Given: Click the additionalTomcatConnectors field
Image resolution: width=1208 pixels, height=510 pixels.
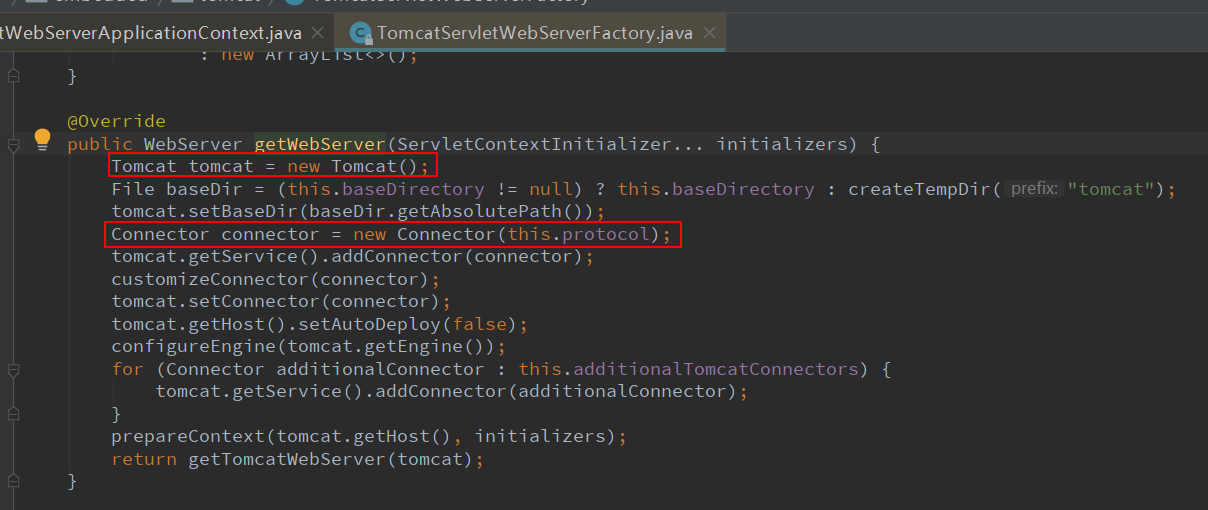Looking at the screenshot, I should [716, 369].
